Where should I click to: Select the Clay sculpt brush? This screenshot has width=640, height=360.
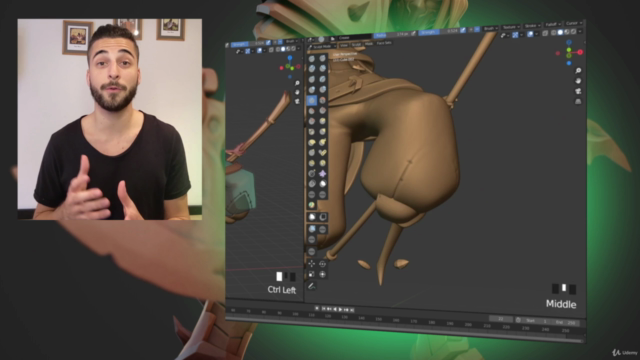click(312, 69)
